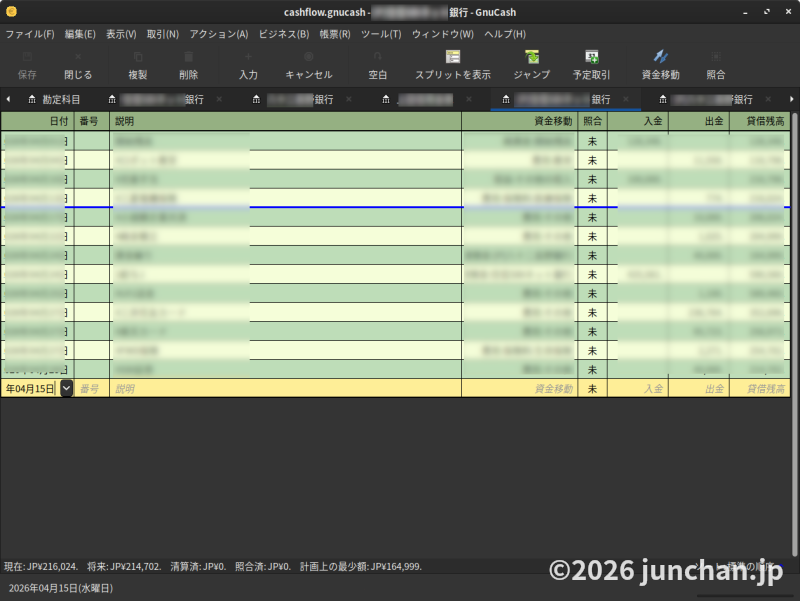The width and height of the screenshot is (800, 601).
Task: Click the 空白 toolbar icon
Action: [x=377, y=57]
